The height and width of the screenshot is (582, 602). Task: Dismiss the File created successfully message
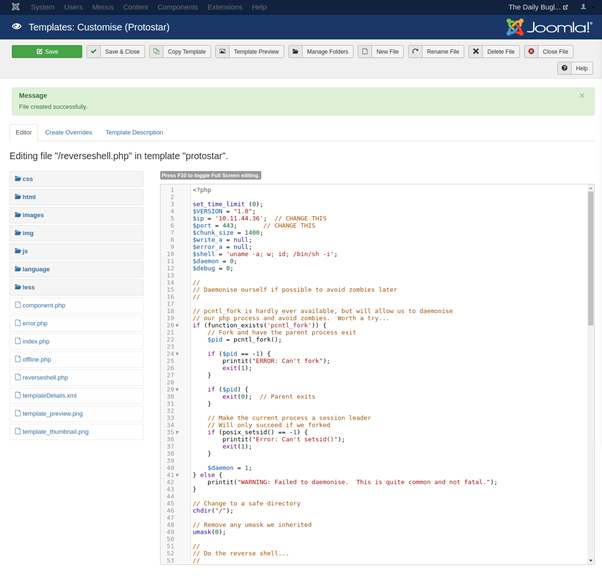pos(582,96)
